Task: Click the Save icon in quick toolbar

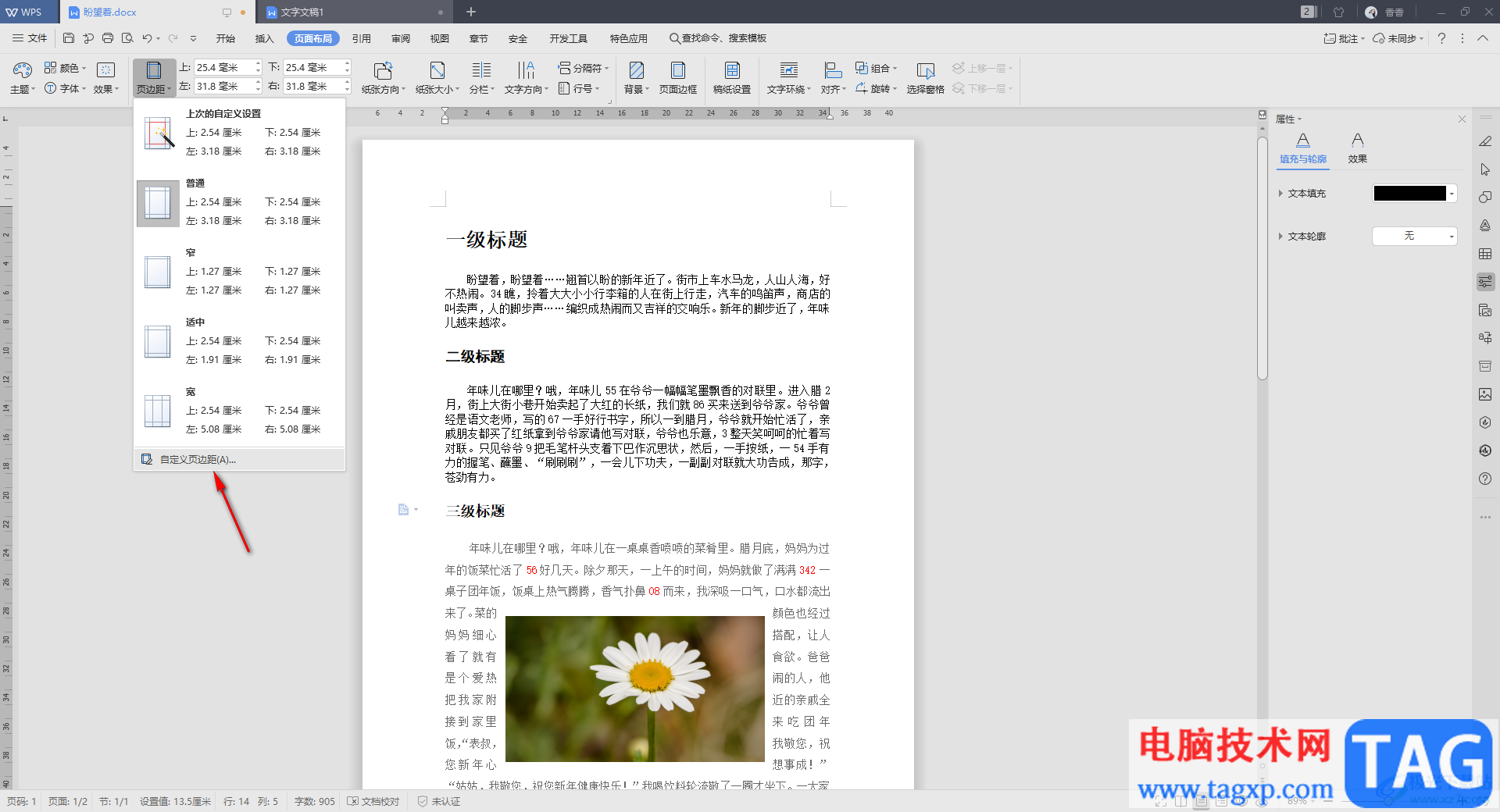Action: 69,38
